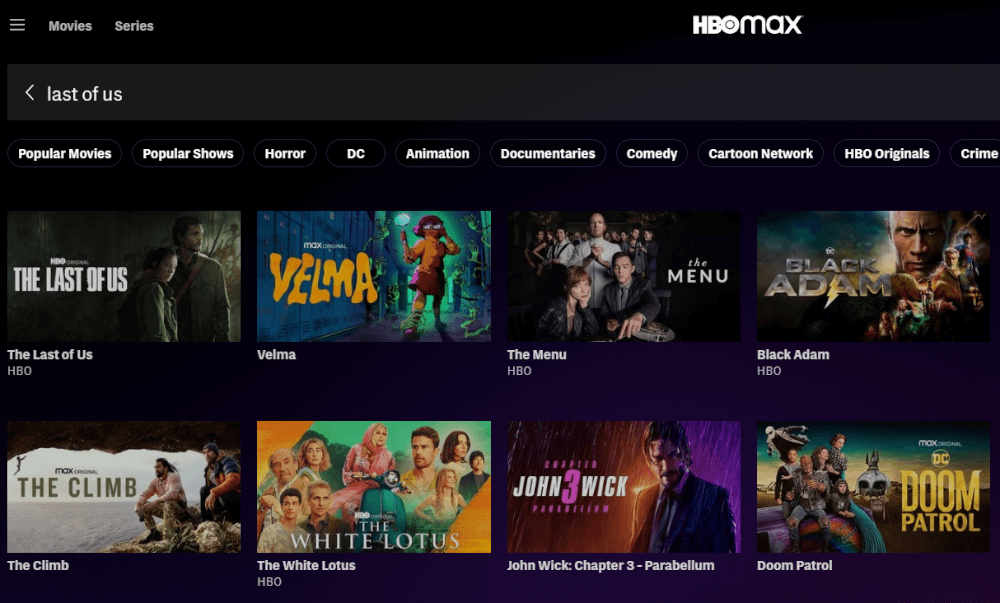Select the Animation filter chip

[x=438, y=154]
